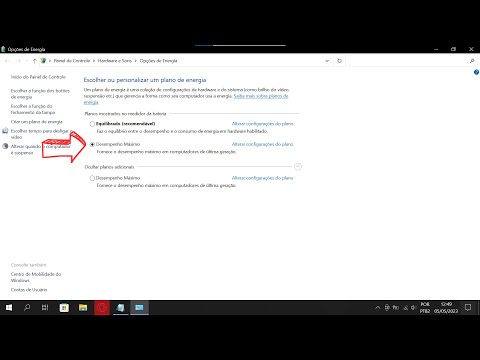The height and width of the screenshot is (360, 480).
Task: Click Painel de Controle in breadcrumb
Action: [72, 61]
